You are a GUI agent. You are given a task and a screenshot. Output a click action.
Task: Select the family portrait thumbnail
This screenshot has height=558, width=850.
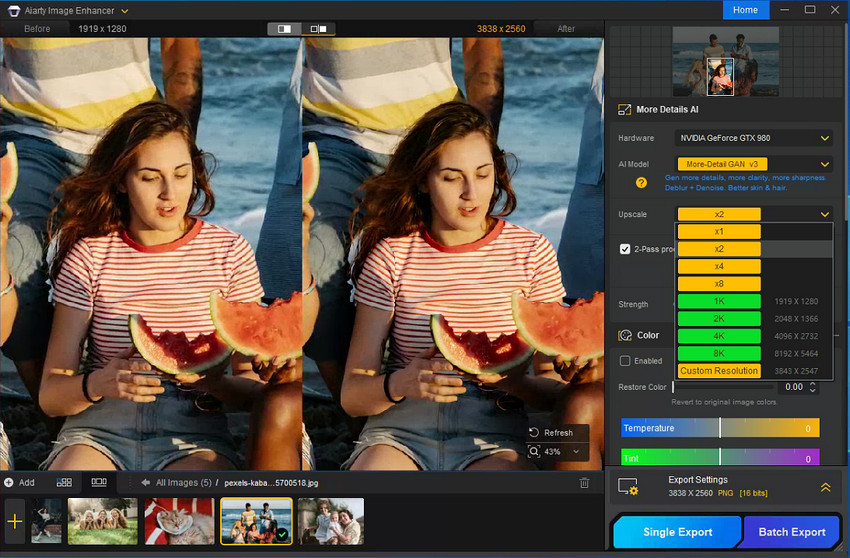point(331,522)
